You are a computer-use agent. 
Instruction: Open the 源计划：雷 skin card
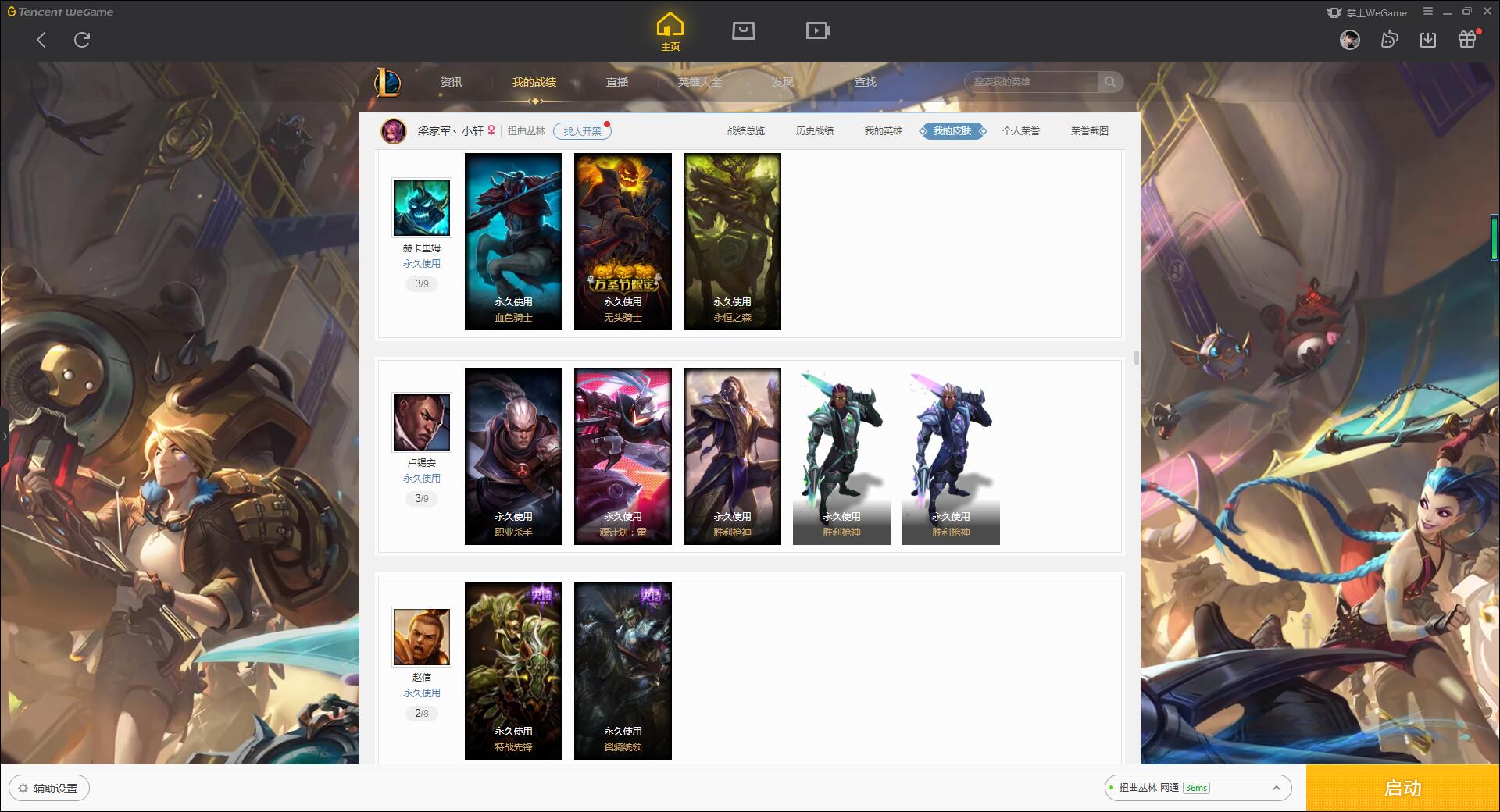point(623,456)
